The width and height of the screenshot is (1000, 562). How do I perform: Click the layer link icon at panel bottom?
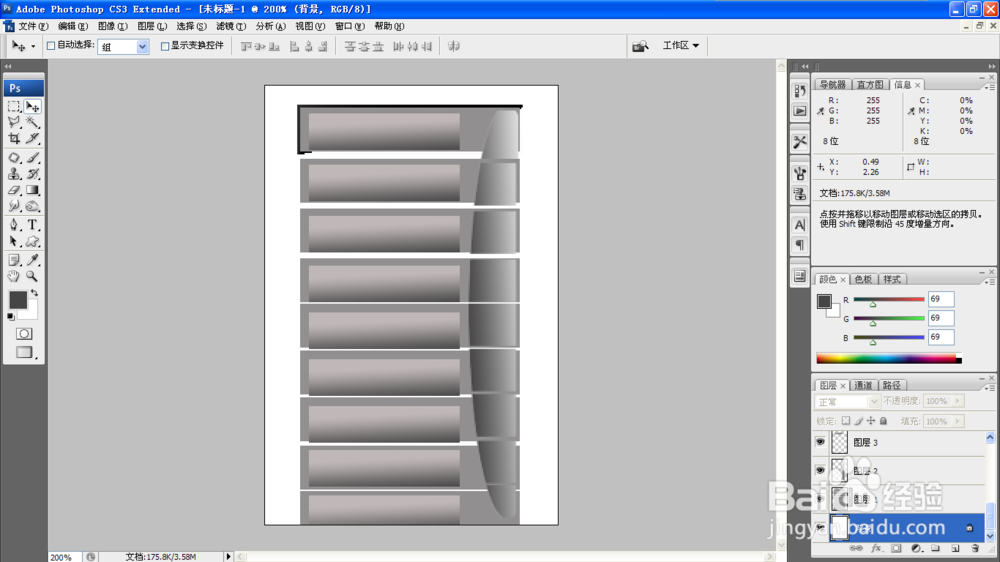[856, 549]
